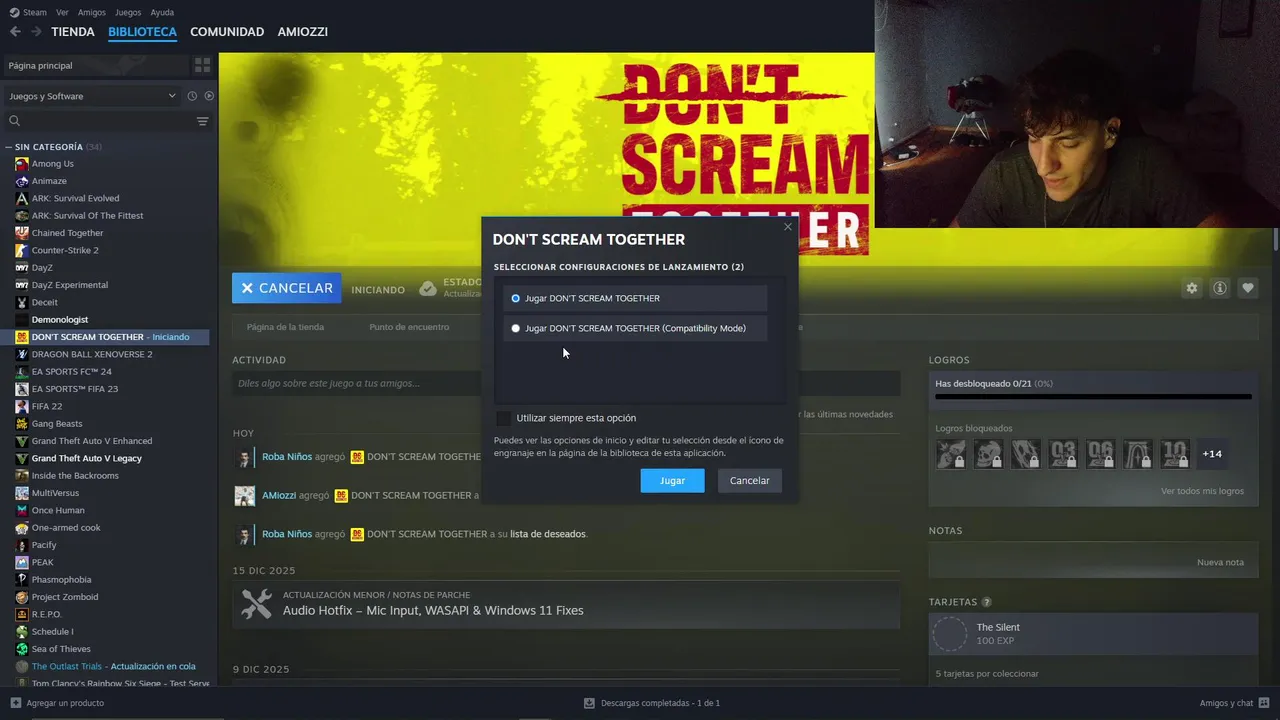The width and height of the screenshot is (1280, 720).
Task: Click Página principal in sidebar
Action: 95,65
